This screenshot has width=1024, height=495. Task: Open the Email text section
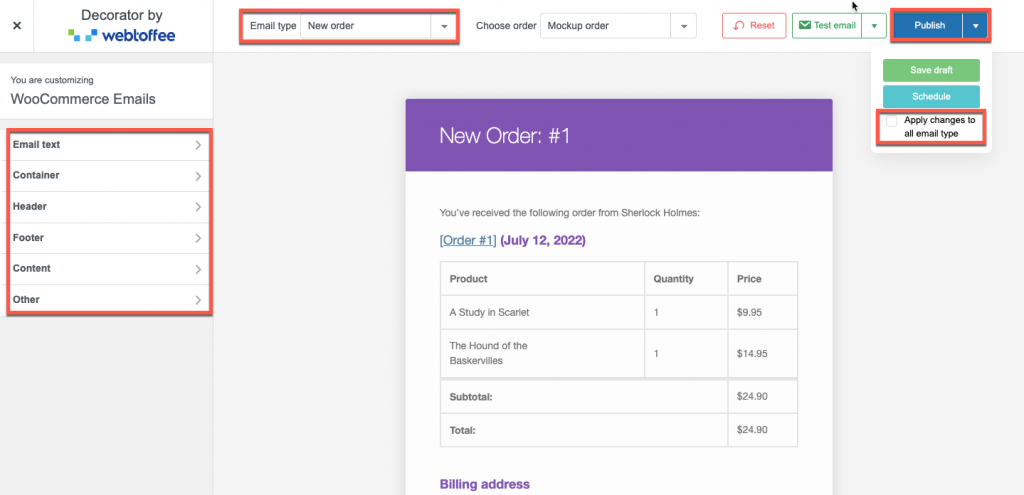coord(108,145)
